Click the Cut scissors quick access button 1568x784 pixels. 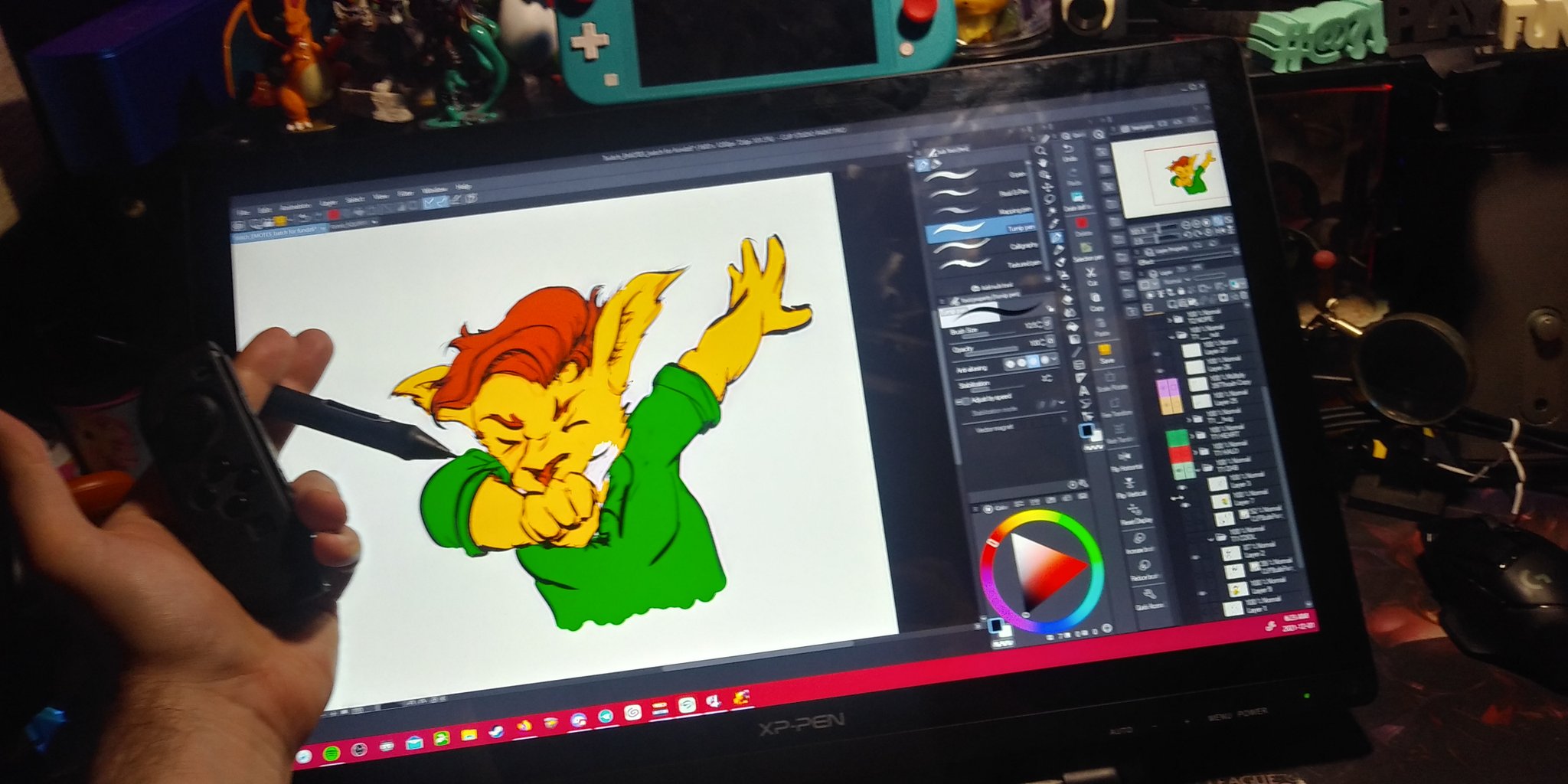[1090, 276]
